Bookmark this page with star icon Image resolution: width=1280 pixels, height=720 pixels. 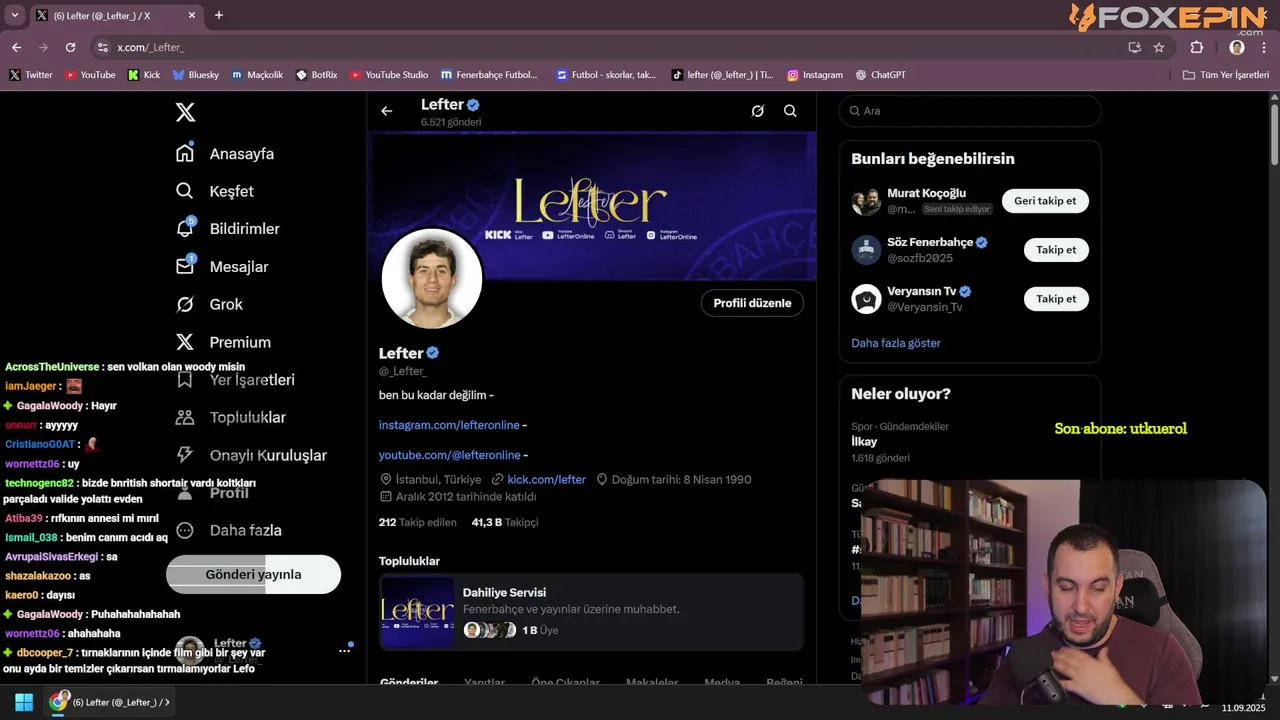coord(1159,47)
